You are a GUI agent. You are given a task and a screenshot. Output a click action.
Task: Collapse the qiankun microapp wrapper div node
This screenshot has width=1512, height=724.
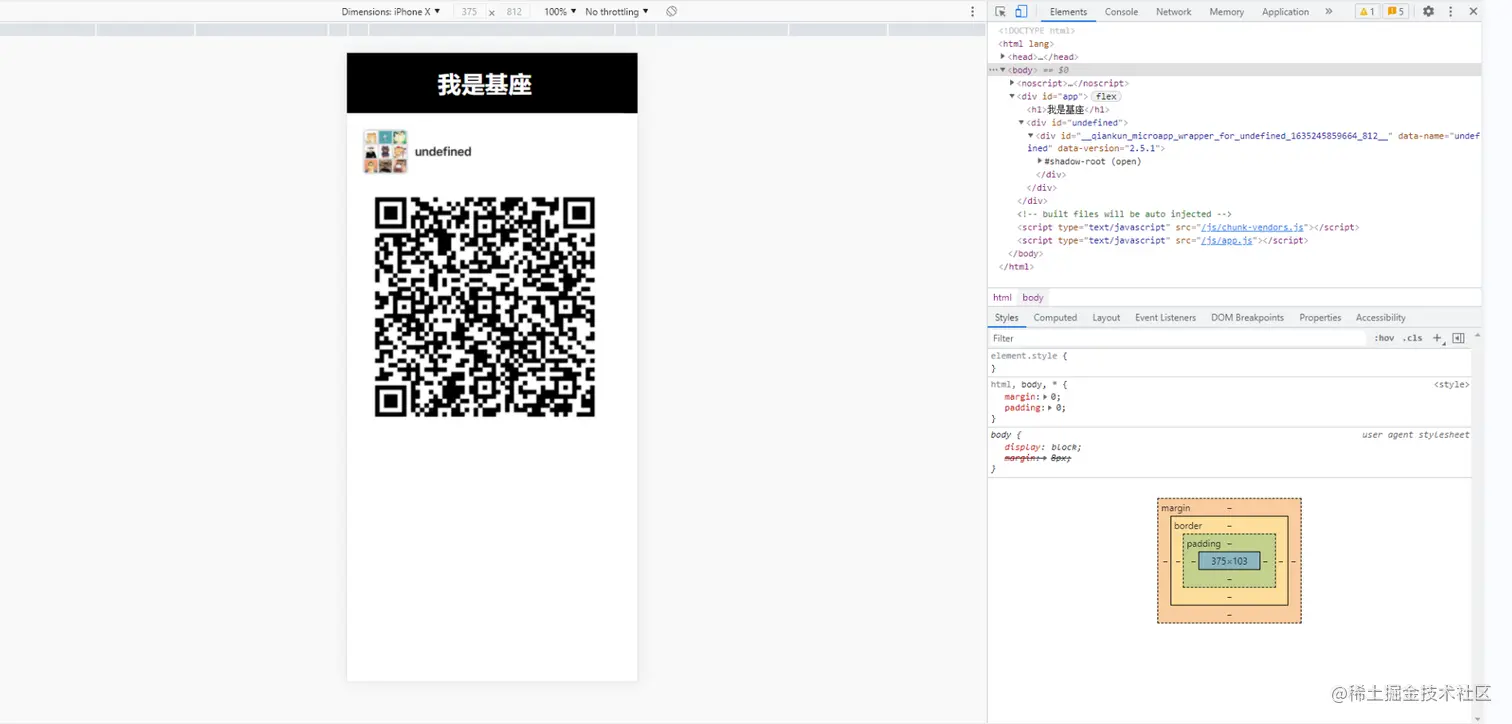pos(1031,135)
